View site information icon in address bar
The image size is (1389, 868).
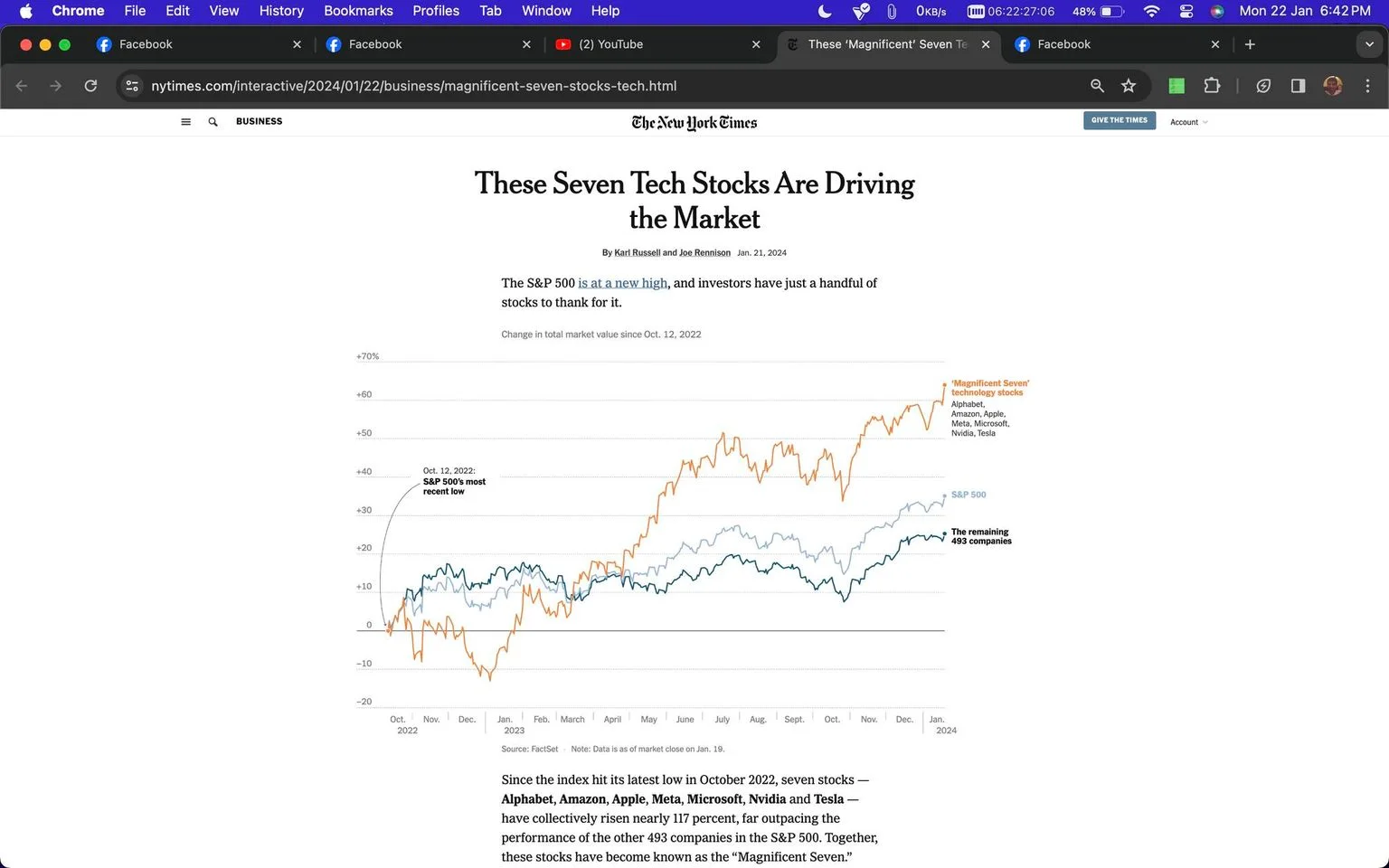132,86
